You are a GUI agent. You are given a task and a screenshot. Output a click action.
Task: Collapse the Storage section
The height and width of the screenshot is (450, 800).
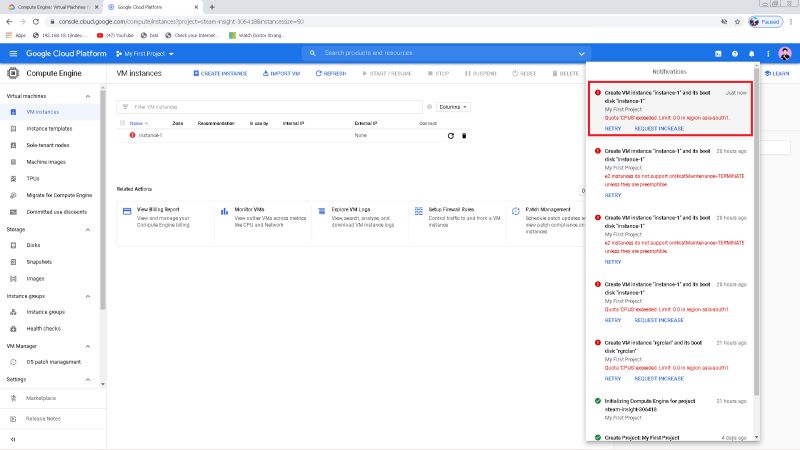click(x=88, y=230)
